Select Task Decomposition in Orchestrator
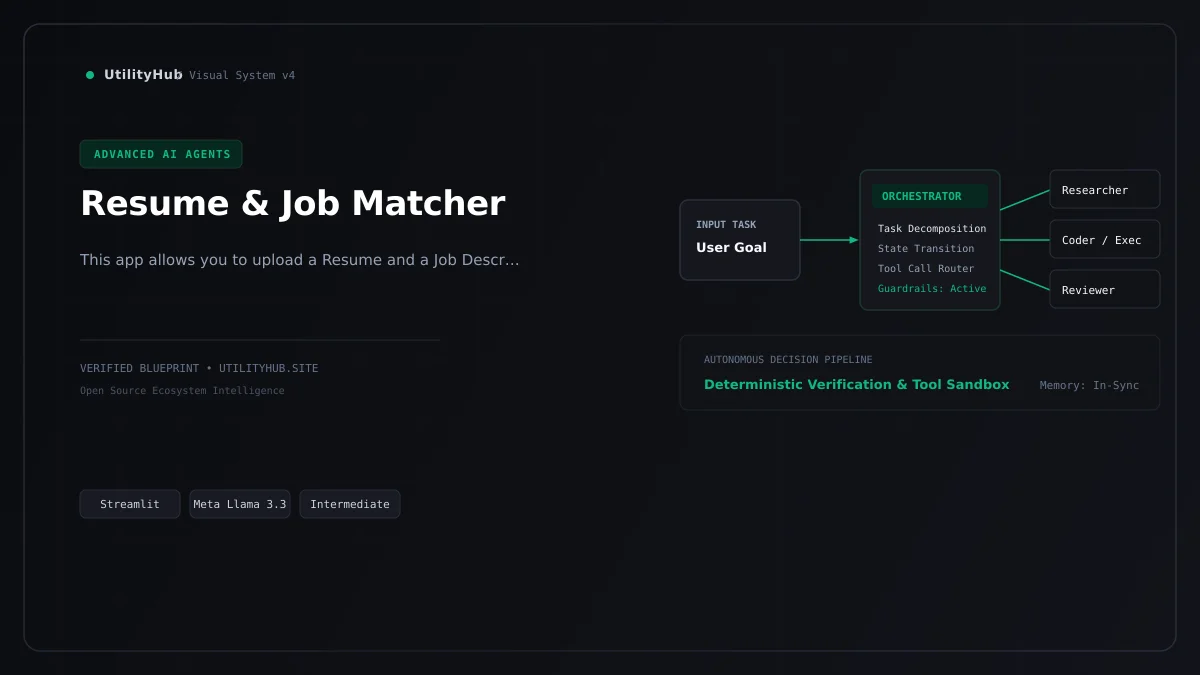Image resolution: width=1200 pixels, height=675 pixels. [932, 229]
